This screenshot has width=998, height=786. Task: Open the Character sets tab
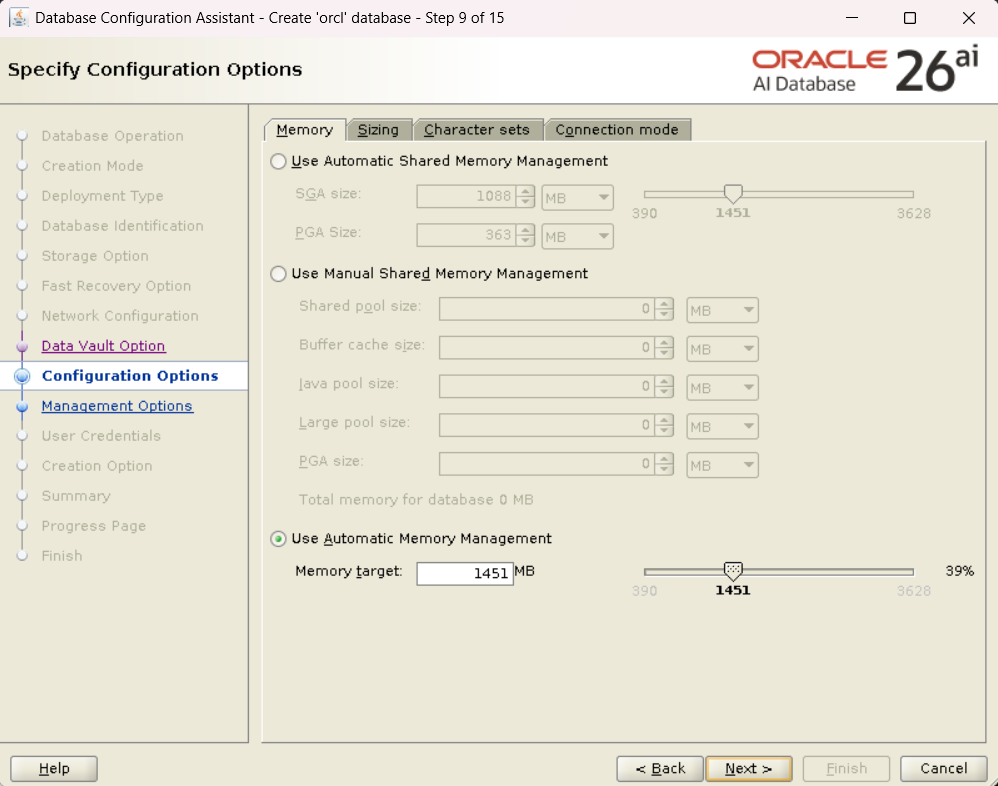tap(477, 130)
